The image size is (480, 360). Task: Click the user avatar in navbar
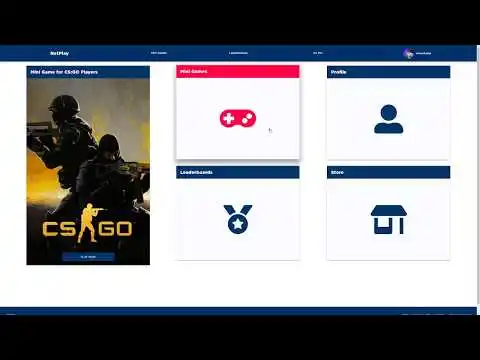[x=408, y=53]
